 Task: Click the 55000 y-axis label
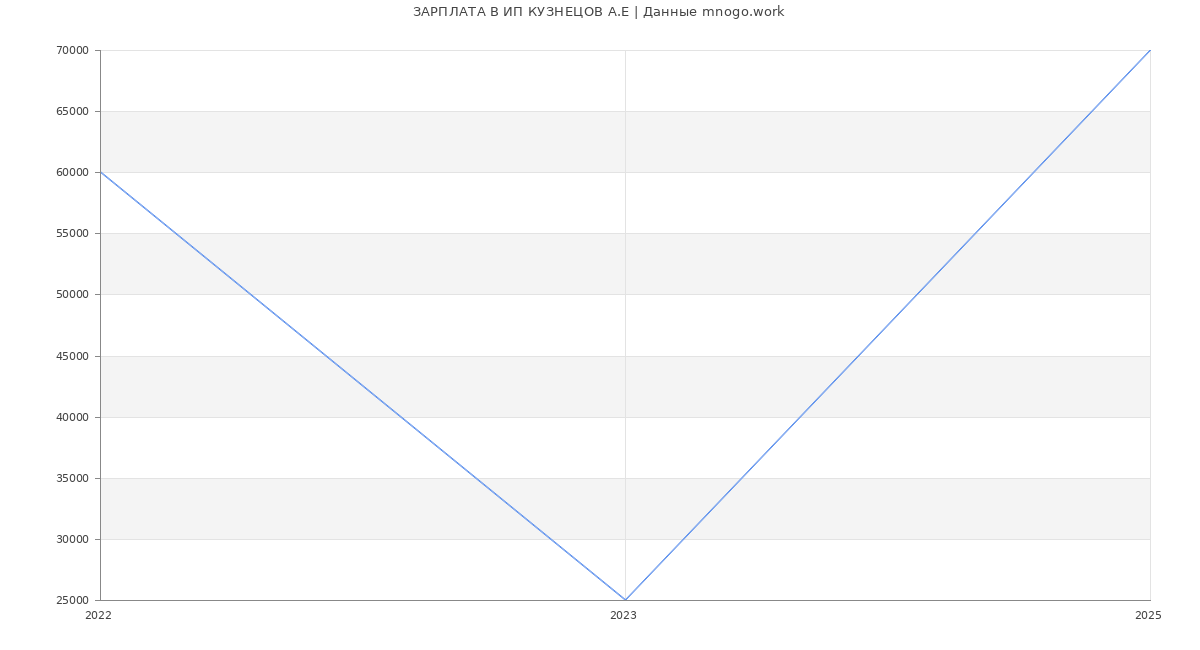pos(72,233)
